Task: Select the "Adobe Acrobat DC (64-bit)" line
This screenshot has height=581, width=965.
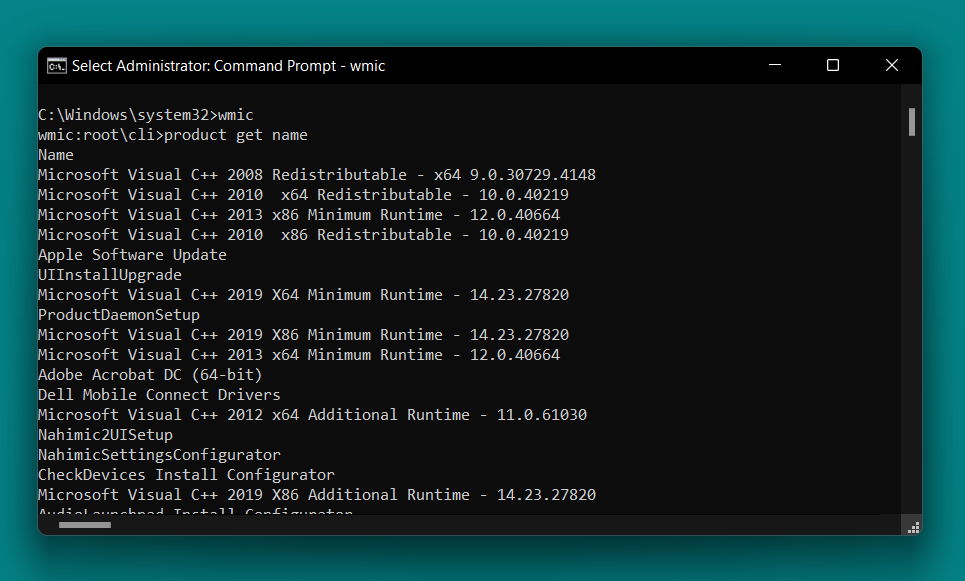Action: 150,375
